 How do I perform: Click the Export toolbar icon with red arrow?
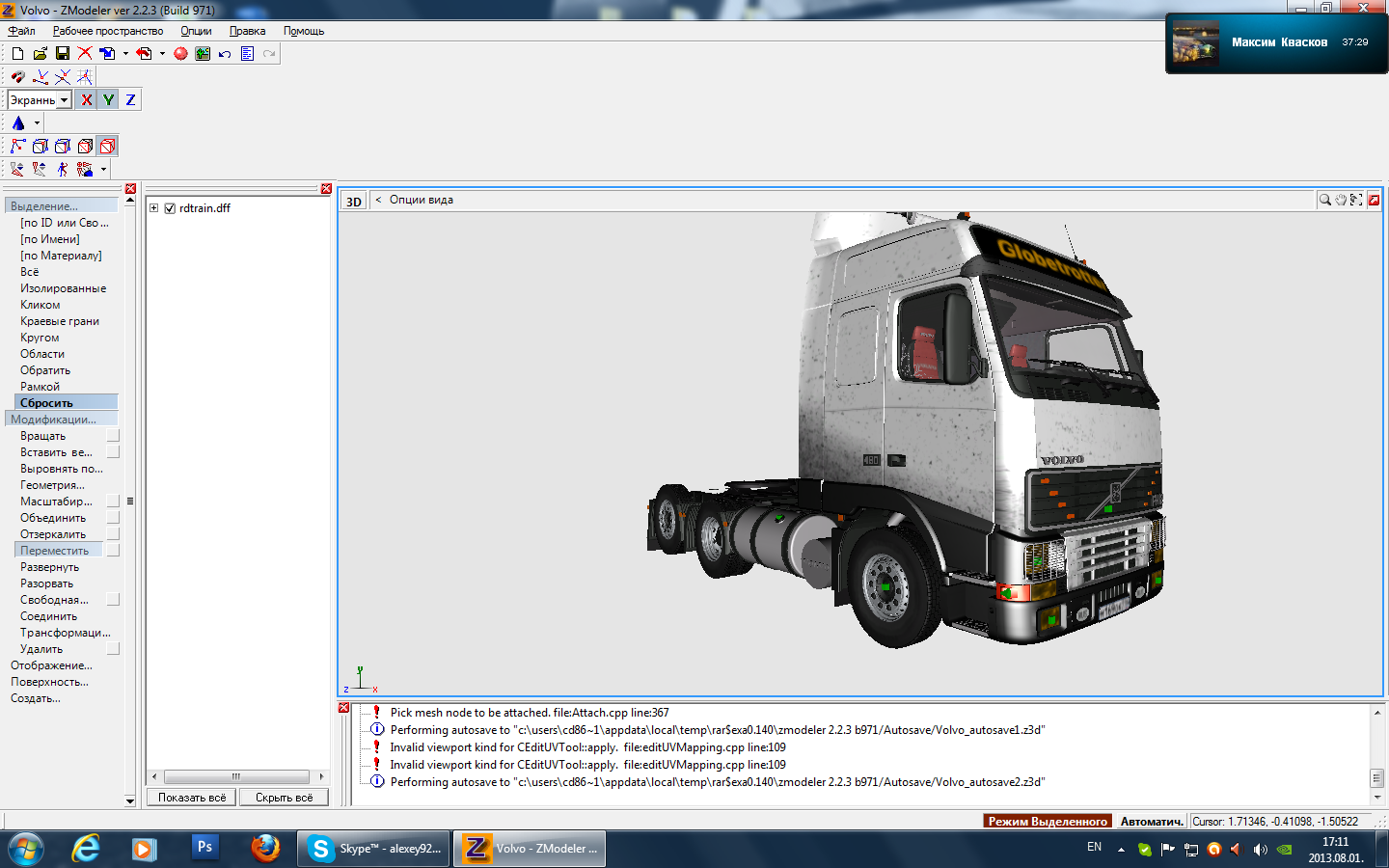coord(144,54)
